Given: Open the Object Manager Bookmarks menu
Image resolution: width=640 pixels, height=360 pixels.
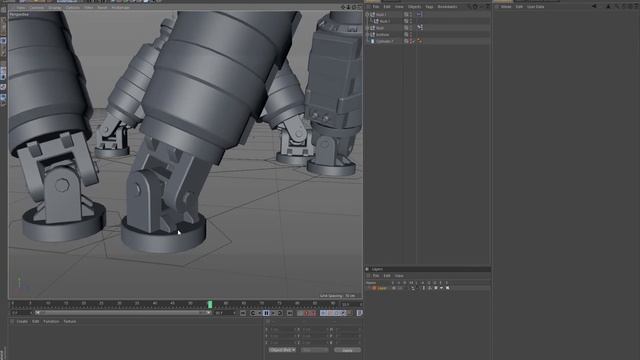Looking at the screenshot, I should pyautogui.click(x=447, y=7).
